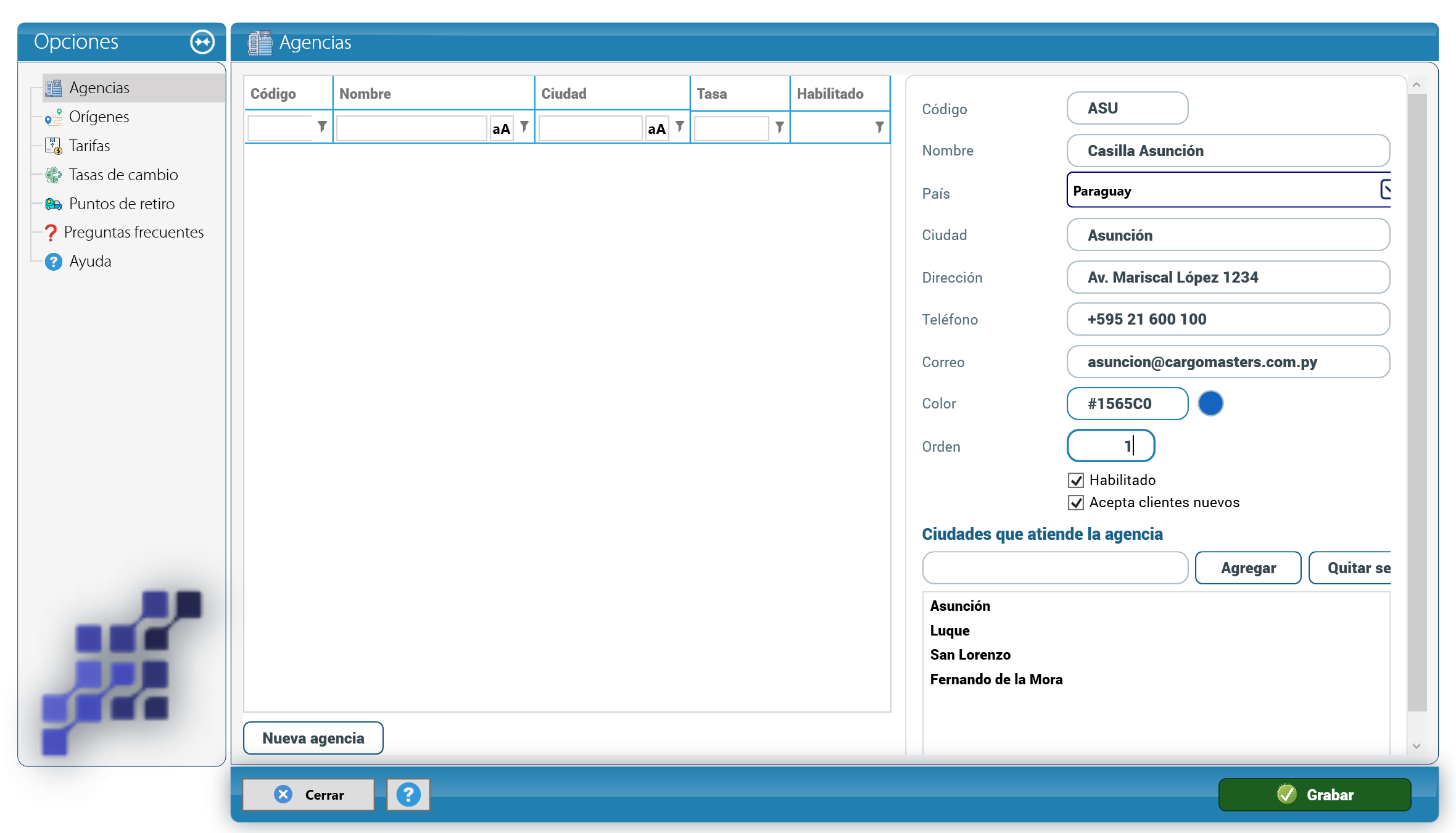
Task: Select the Tasas de cambio icon
Action: pos(54,175)
